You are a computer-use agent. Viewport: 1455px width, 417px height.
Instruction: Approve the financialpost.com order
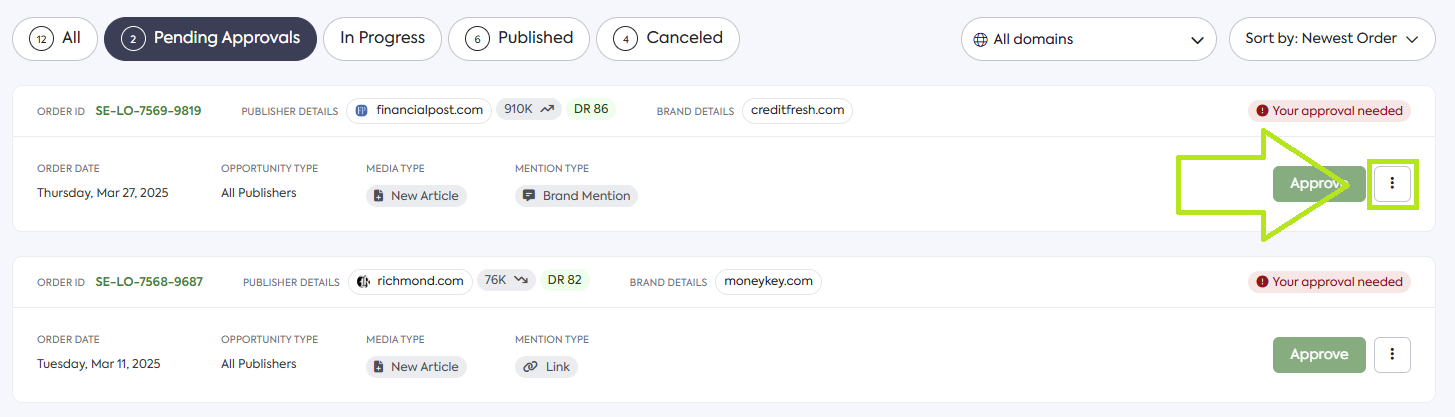1318,184
